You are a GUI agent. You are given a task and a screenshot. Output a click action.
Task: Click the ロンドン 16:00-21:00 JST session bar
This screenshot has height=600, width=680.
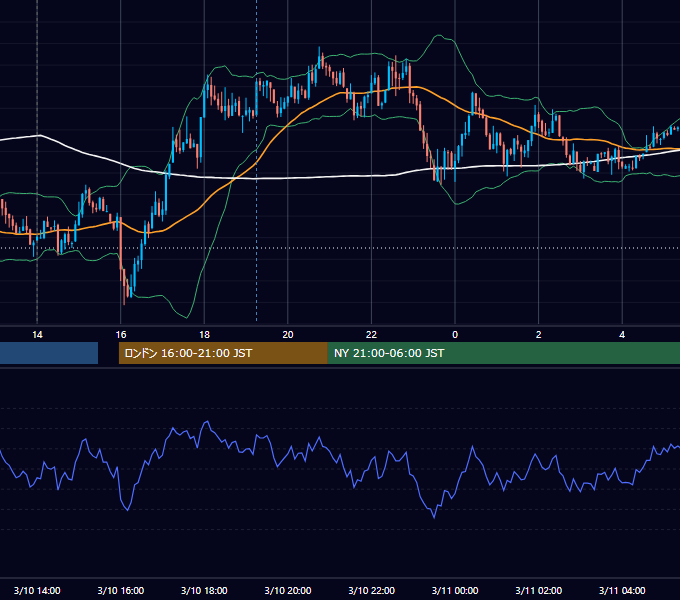tap(223, 353)
